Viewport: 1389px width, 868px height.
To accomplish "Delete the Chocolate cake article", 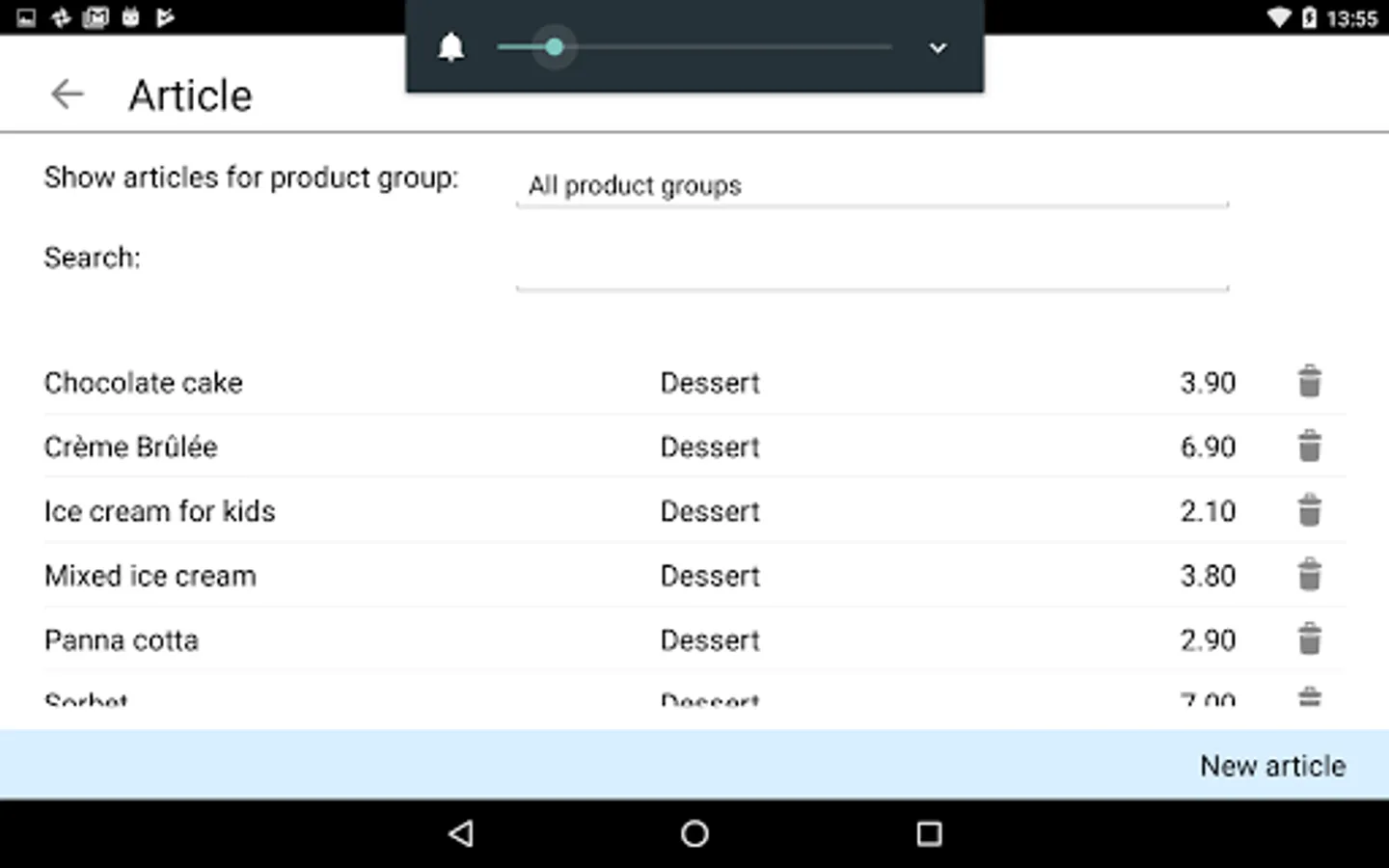I will tap(1309, 382).
